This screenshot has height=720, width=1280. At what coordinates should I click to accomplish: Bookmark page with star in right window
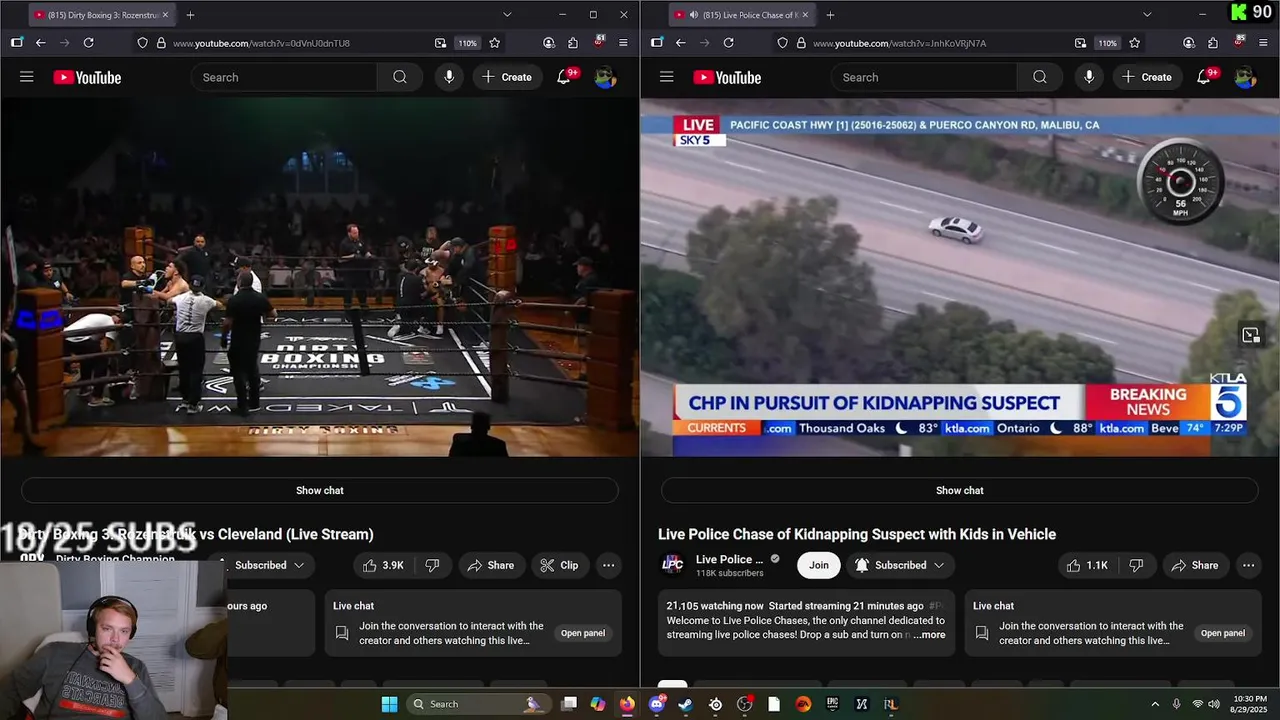[1134, 43]
